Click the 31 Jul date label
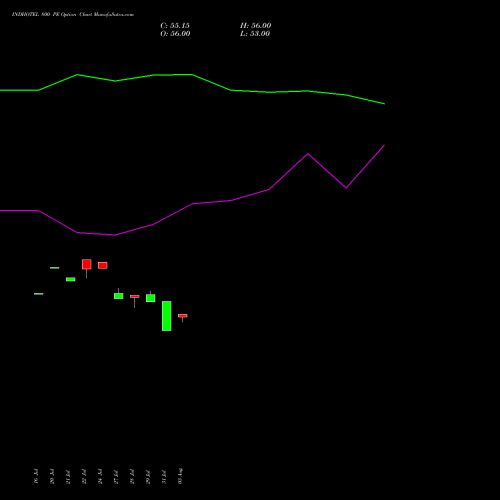500x500 pixels. [164, 477]
